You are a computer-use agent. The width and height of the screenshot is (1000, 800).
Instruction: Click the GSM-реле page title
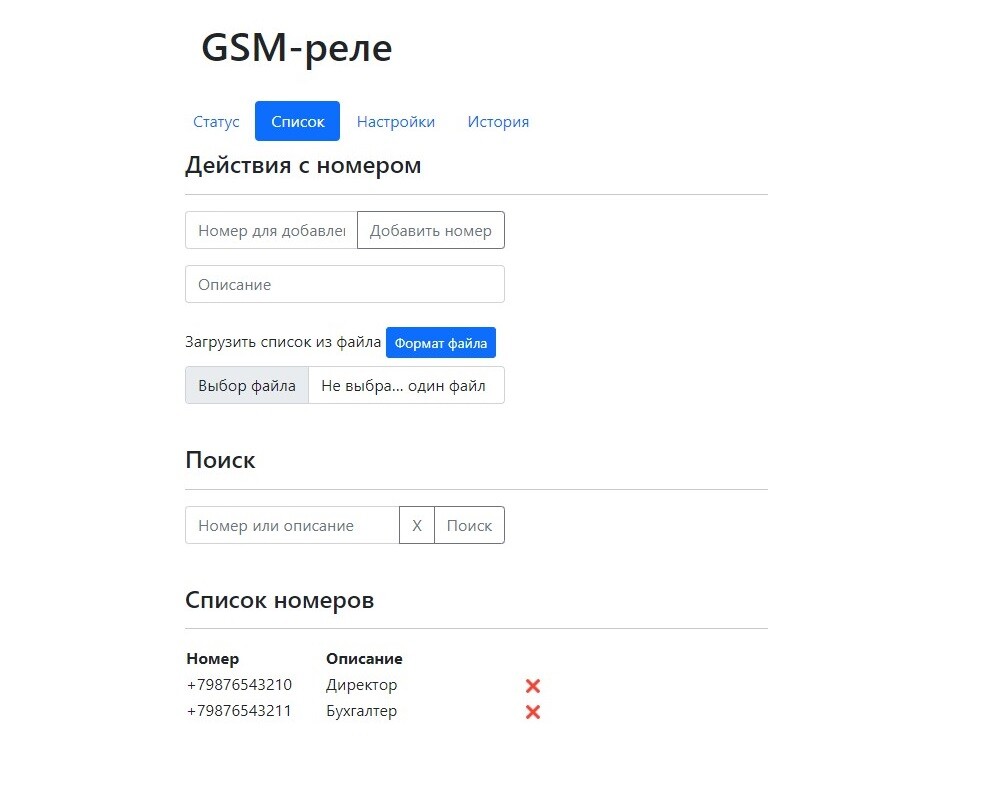pos(297,49)
